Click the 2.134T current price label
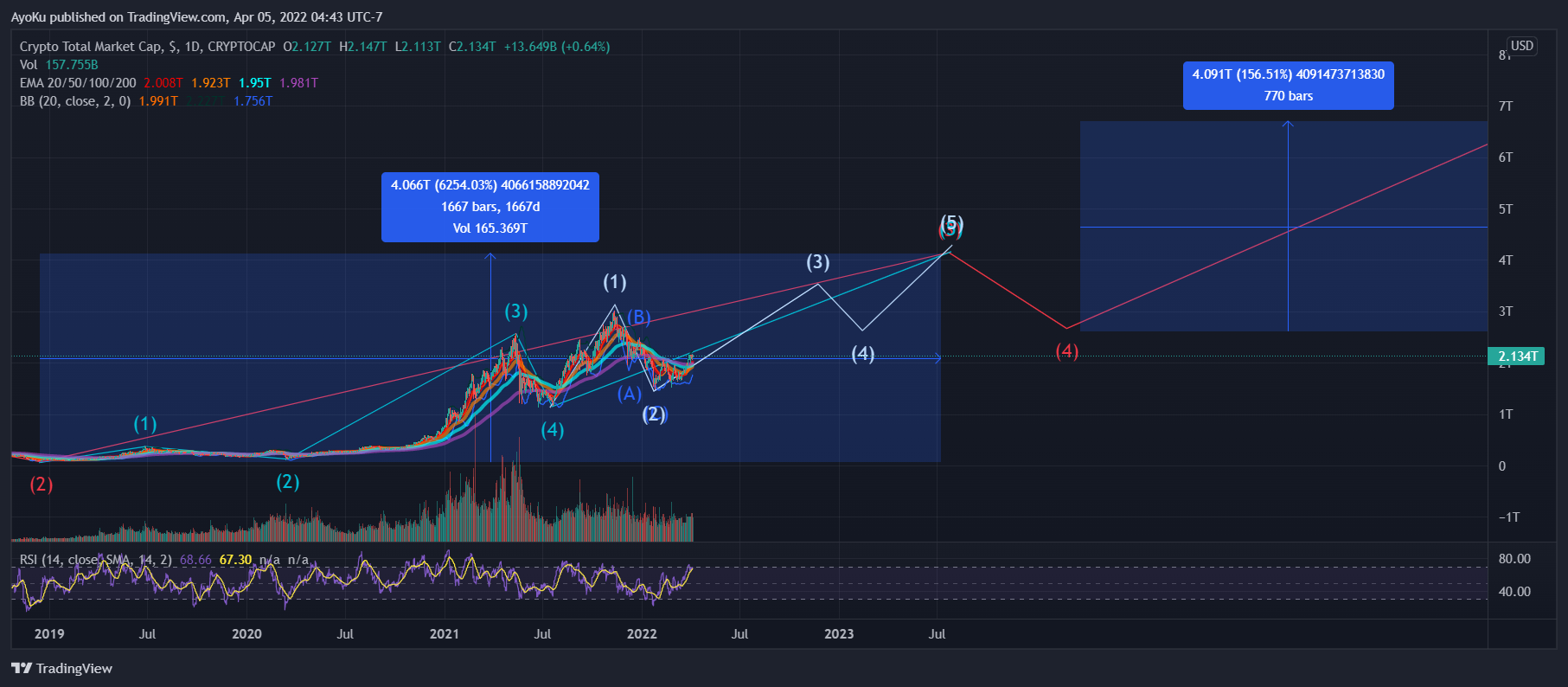The image size is (1568, 687). 1516,356
